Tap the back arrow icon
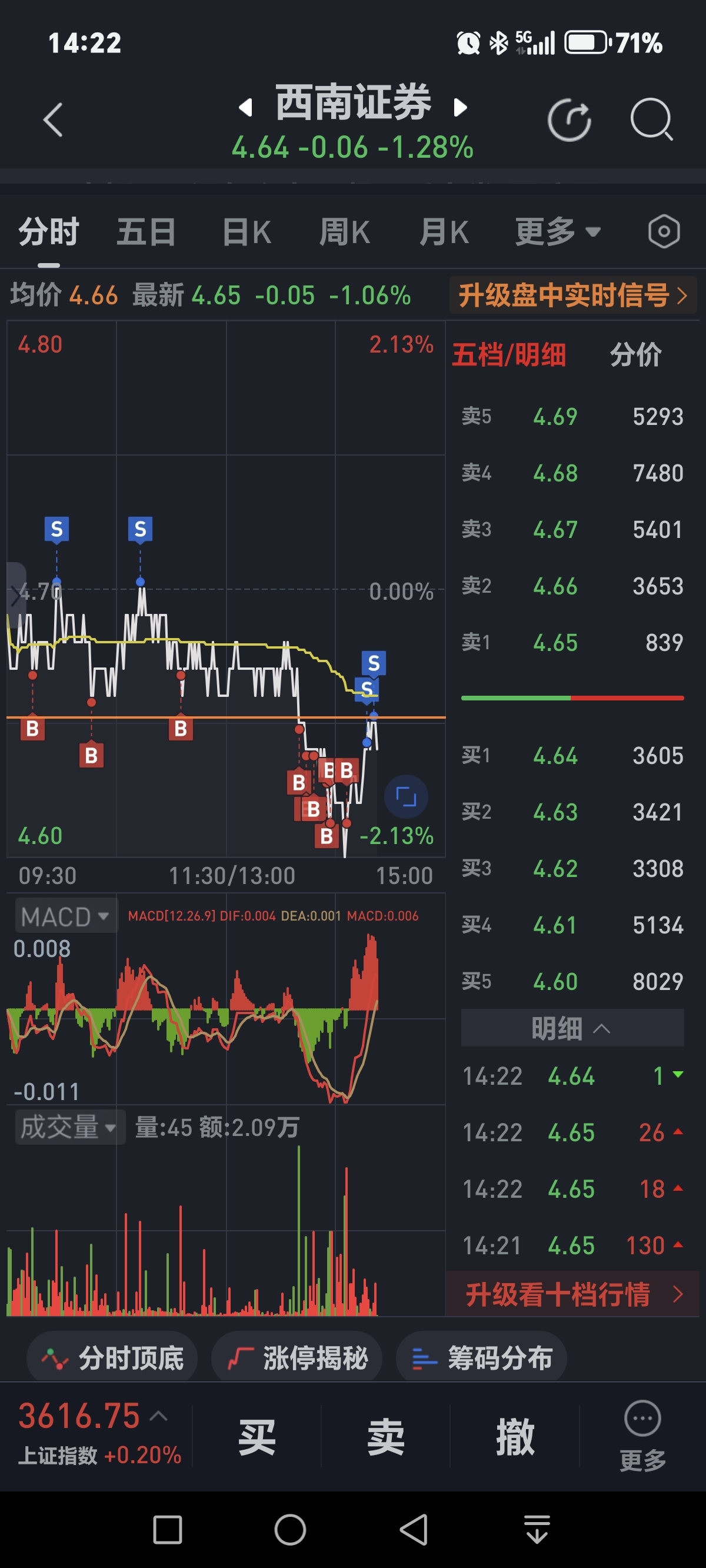706x1568 pixels. 53,119
